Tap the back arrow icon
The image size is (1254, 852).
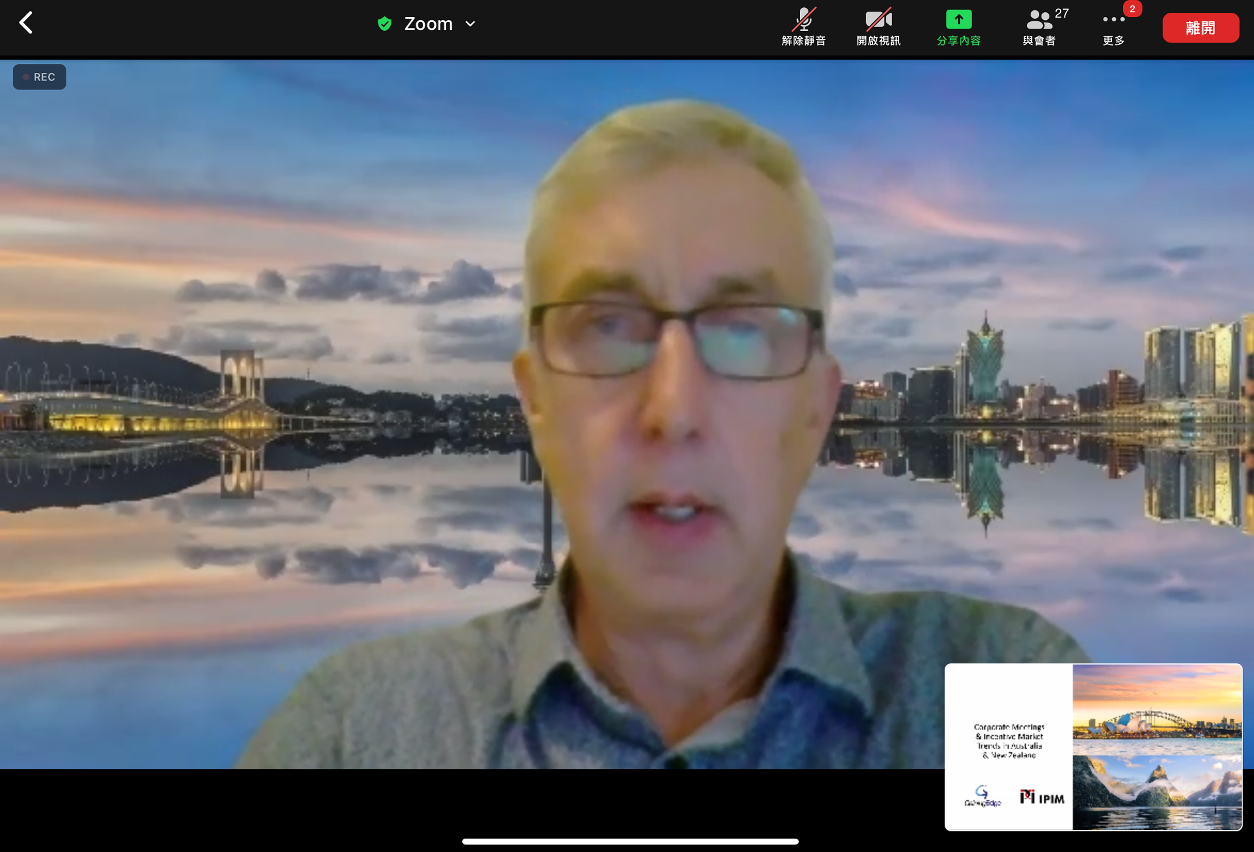27,23
